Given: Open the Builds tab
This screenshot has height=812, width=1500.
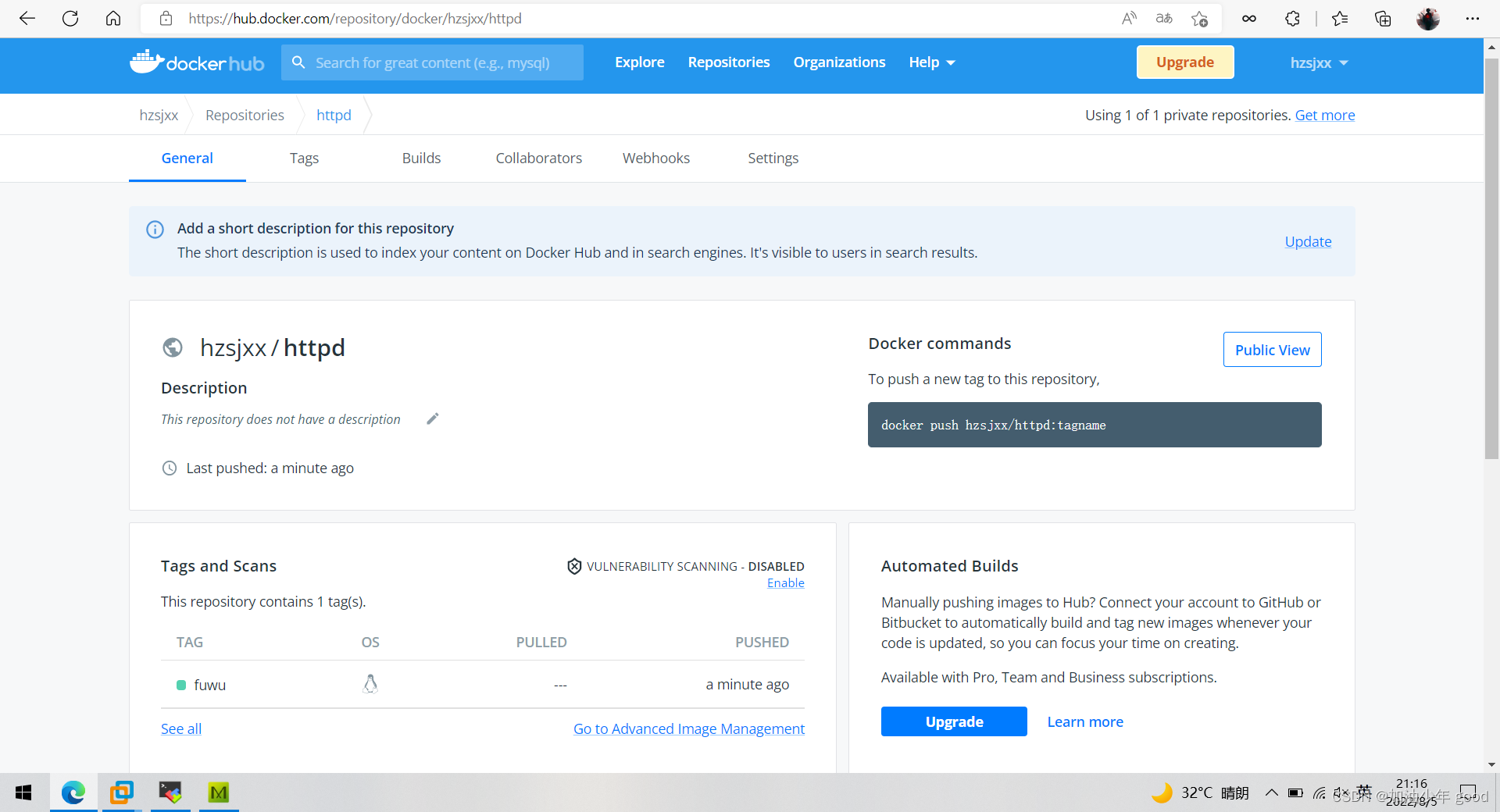Looking at the screenshot, I should (x=421, y=158).
